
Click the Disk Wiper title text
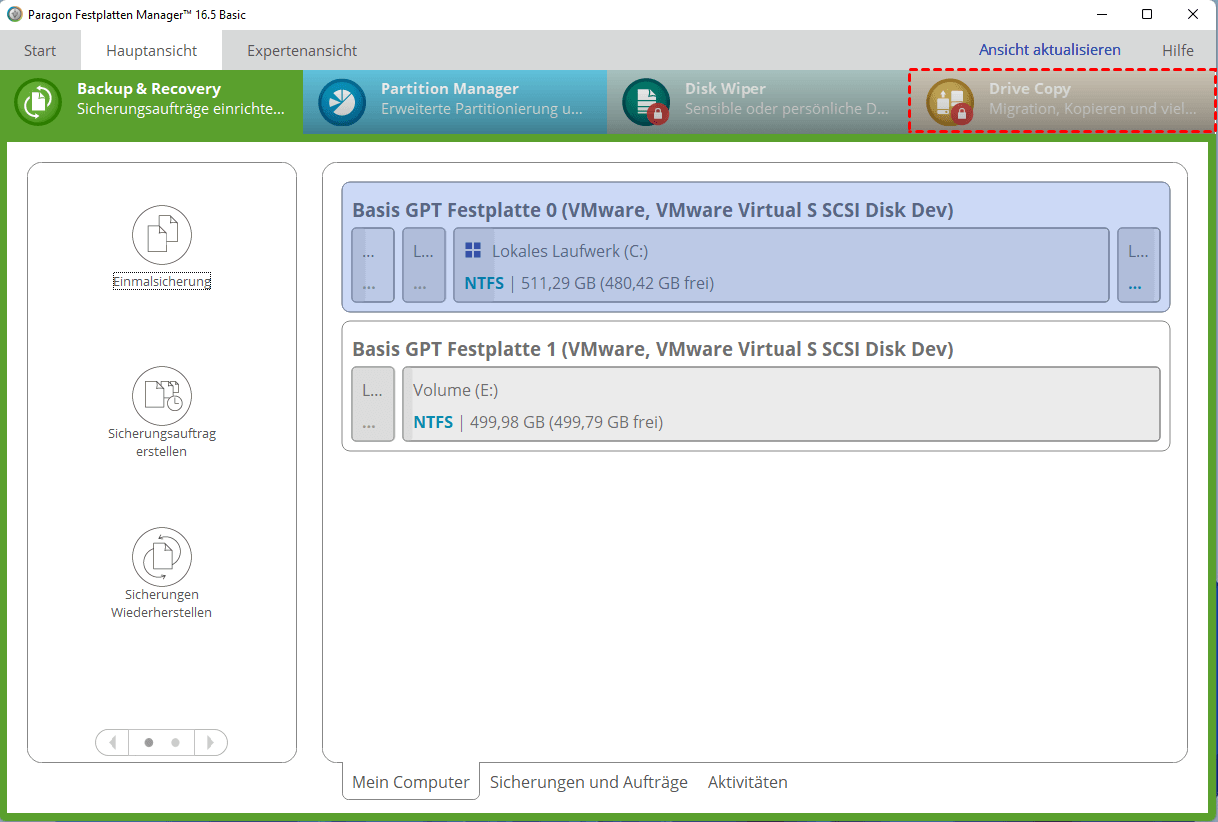pos(725,89)
